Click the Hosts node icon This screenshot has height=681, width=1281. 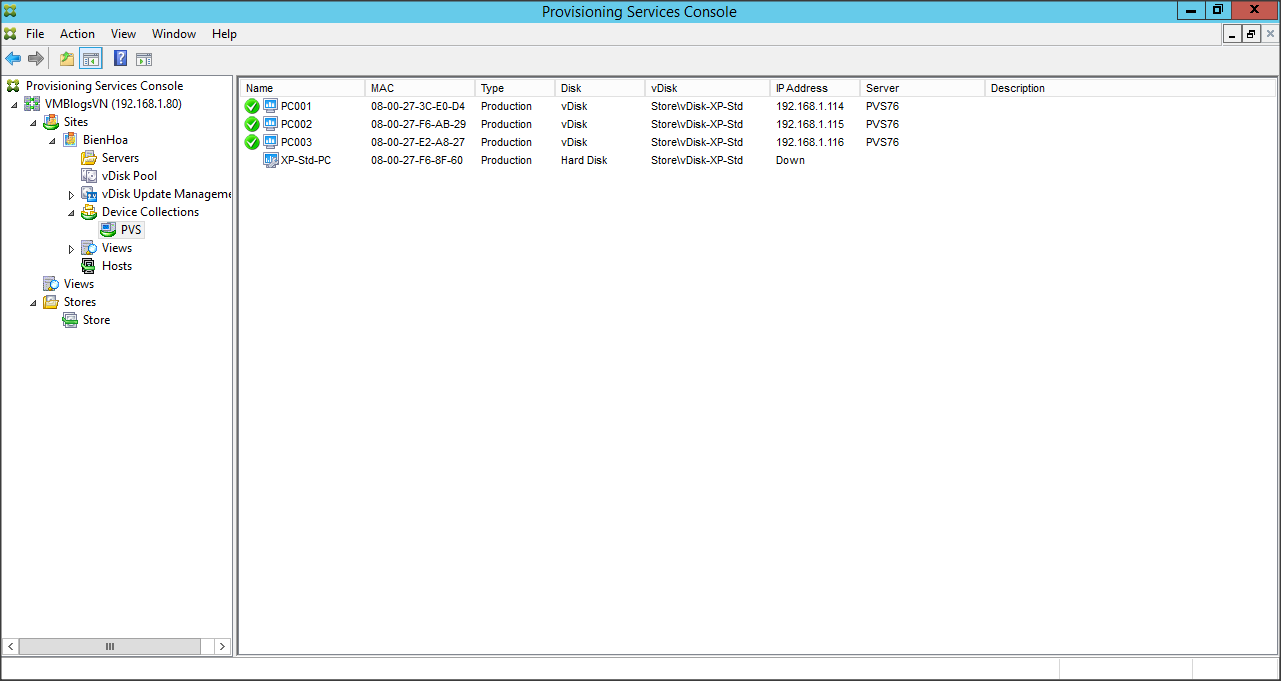pyautogui.click(x=89, y=266)
